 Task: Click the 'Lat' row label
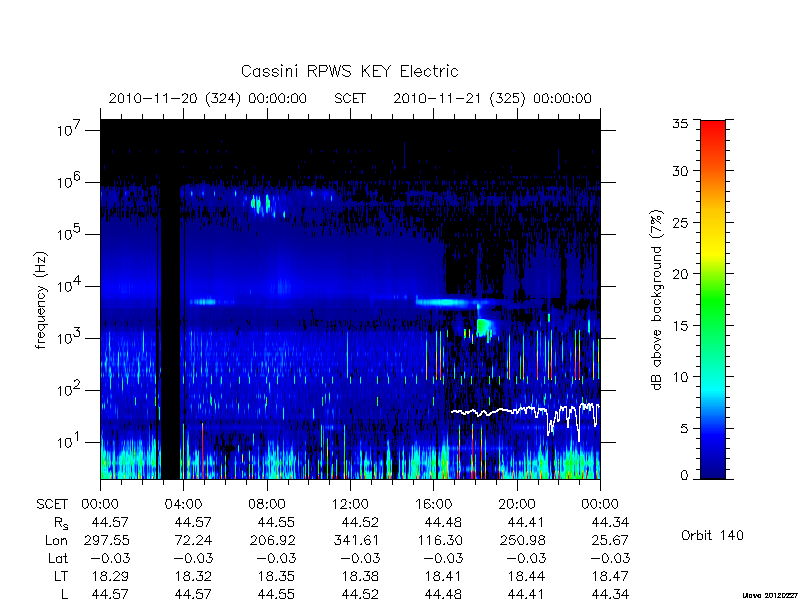coord(58,559)
